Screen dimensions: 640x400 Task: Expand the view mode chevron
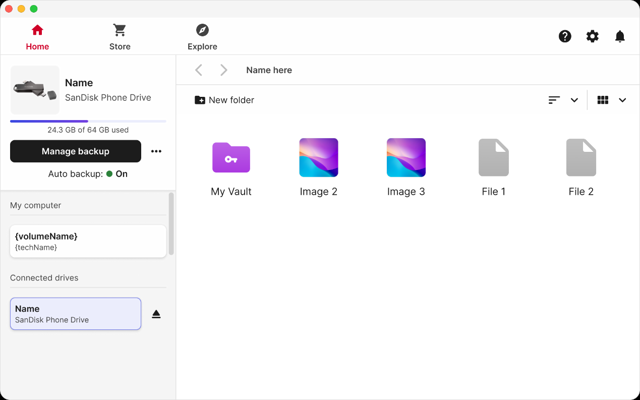(622, 100)
